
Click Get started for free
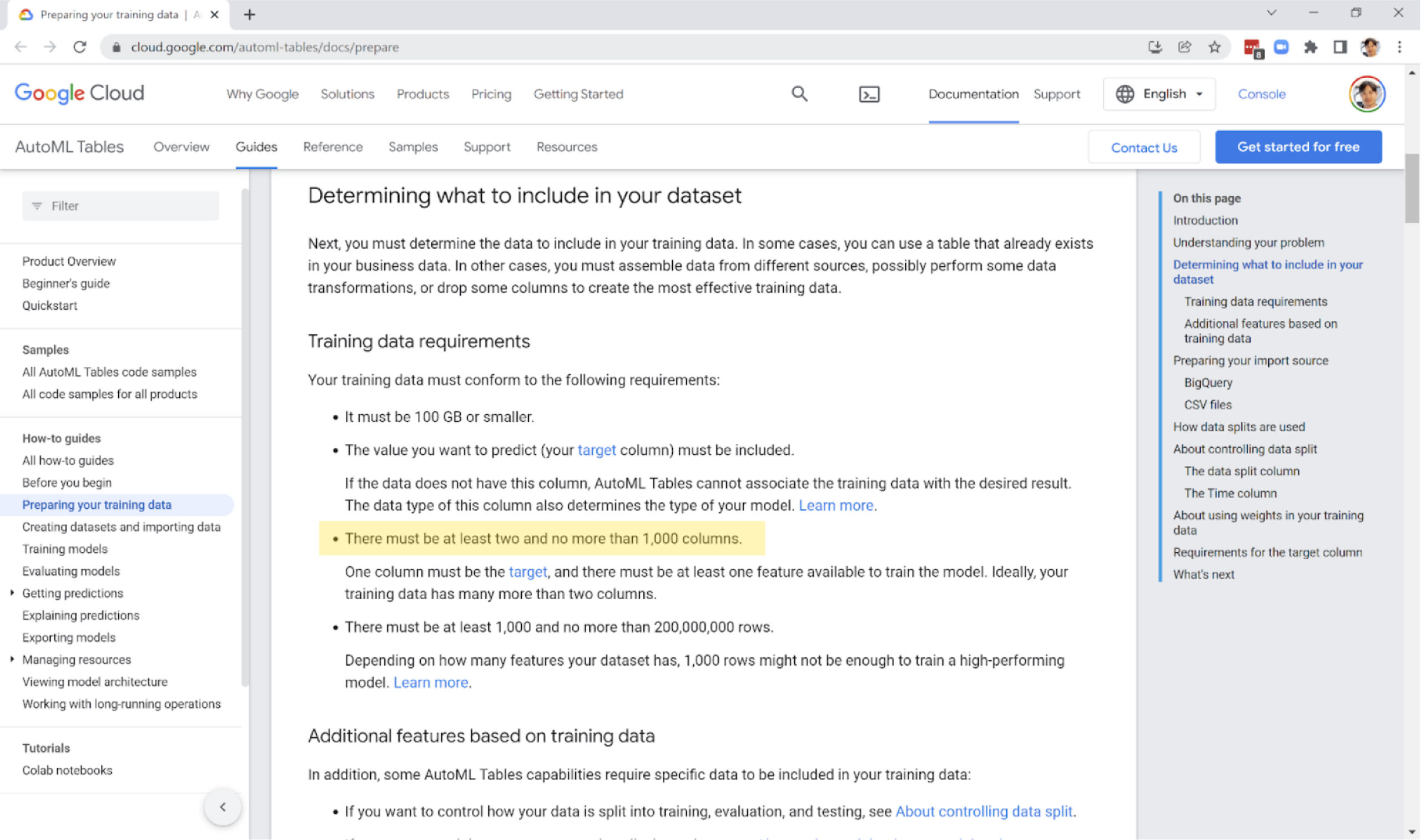click(x=1298, y=146)
